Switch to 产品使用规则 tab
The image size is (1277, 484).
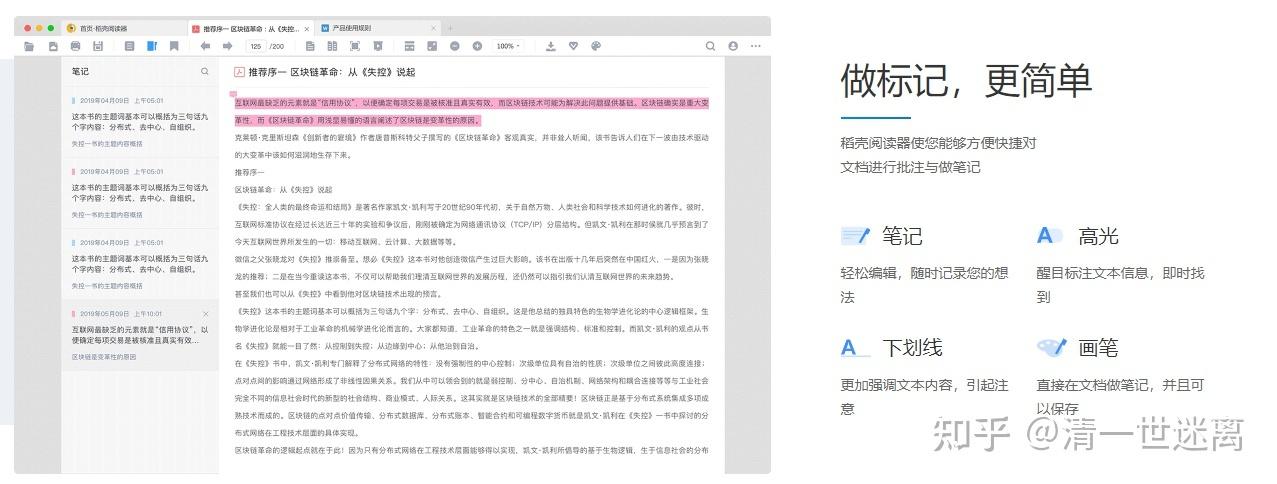click(377, 28)
